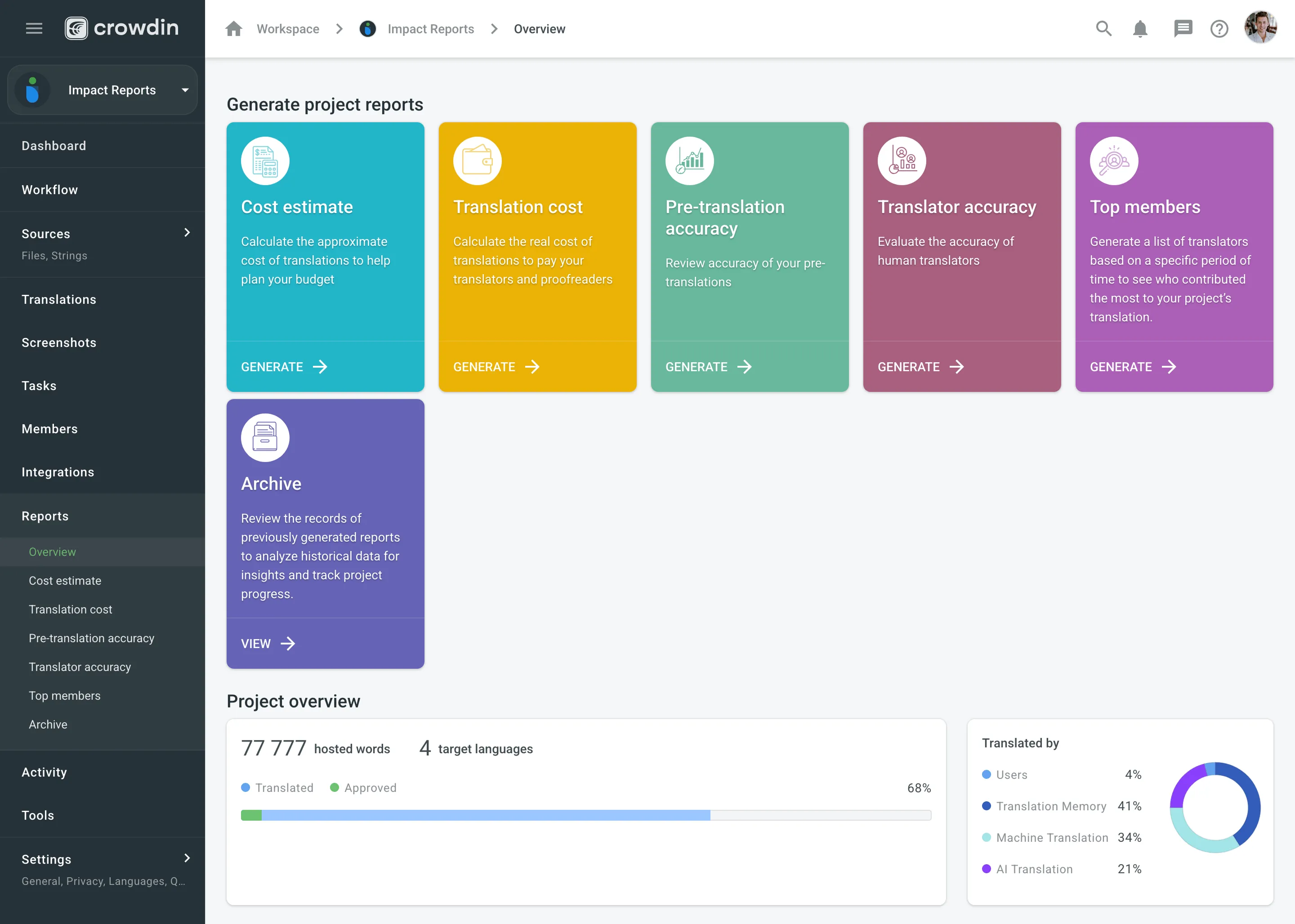Click VIEW on the Archive card
This screenshot has height=924, width=1295.
pyautogui.click(x=267, y=643)
